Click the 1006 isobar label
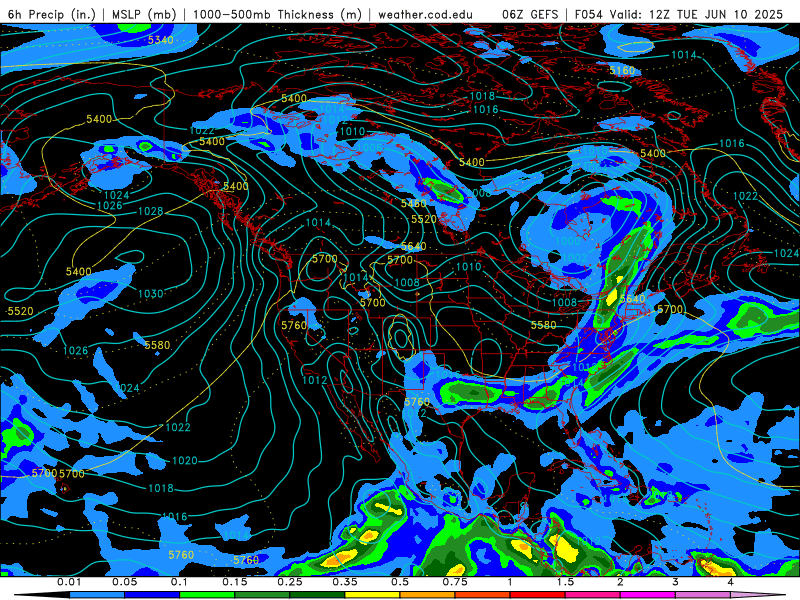The image size is (800, 600). [x=369, y=148]
